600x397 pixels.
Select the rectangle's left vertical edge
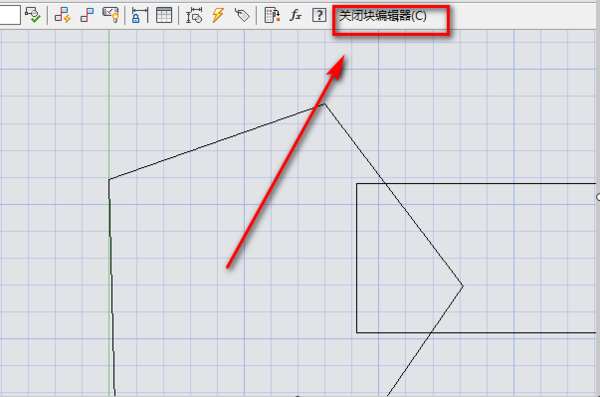[357, 258]
